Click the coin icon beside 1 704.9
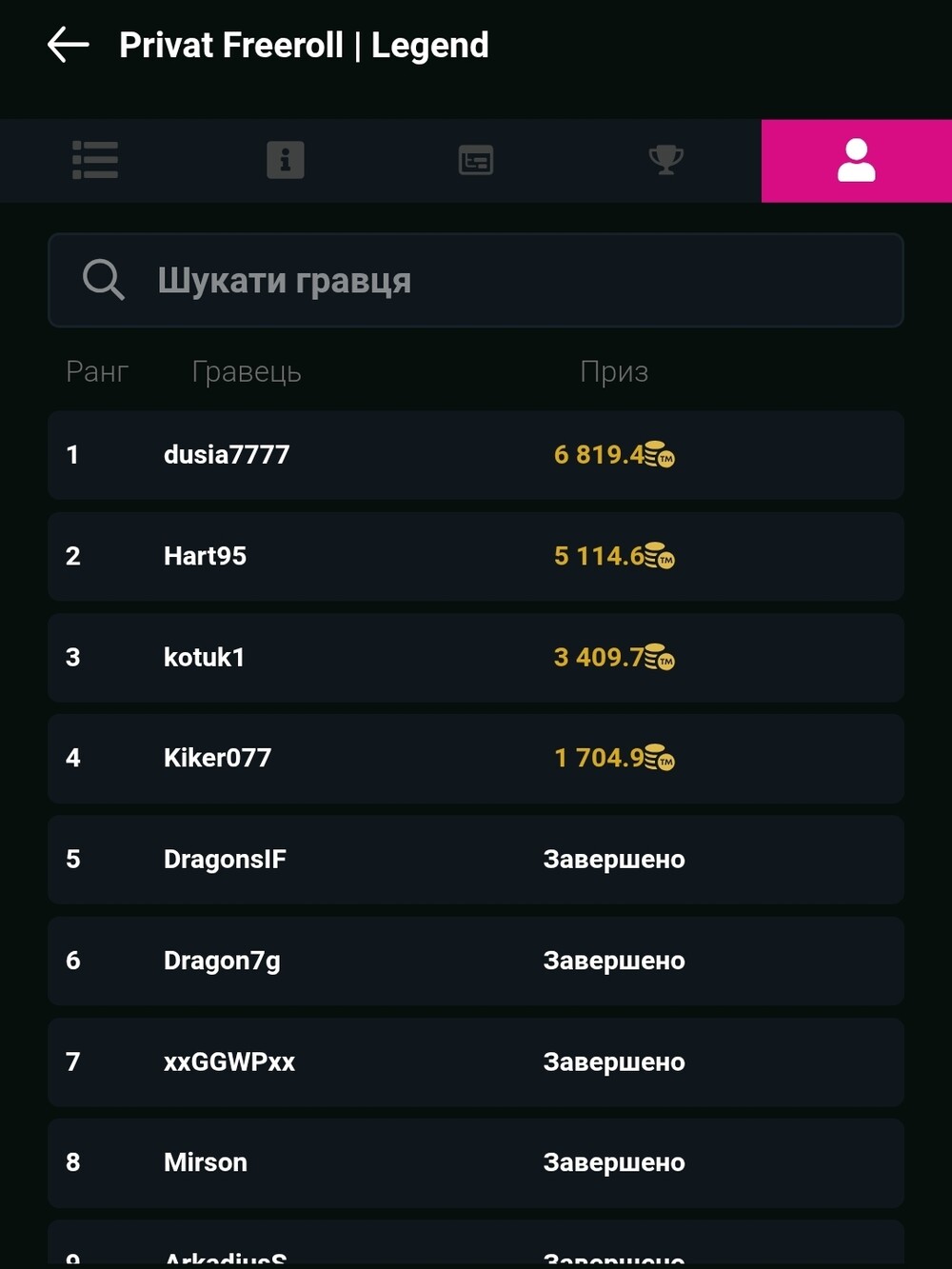 click(x=660, y=759)
